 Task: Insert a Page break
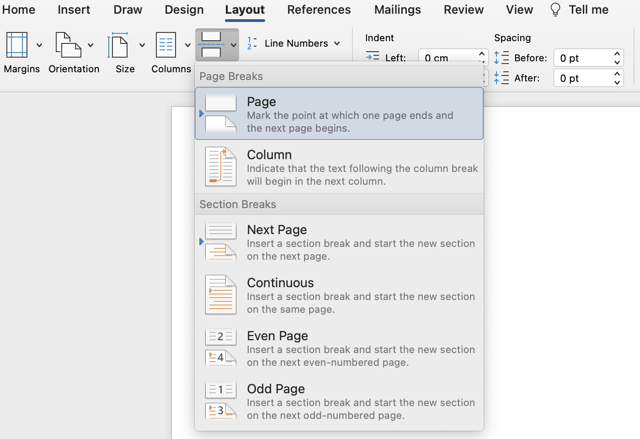tap(340, 114)
